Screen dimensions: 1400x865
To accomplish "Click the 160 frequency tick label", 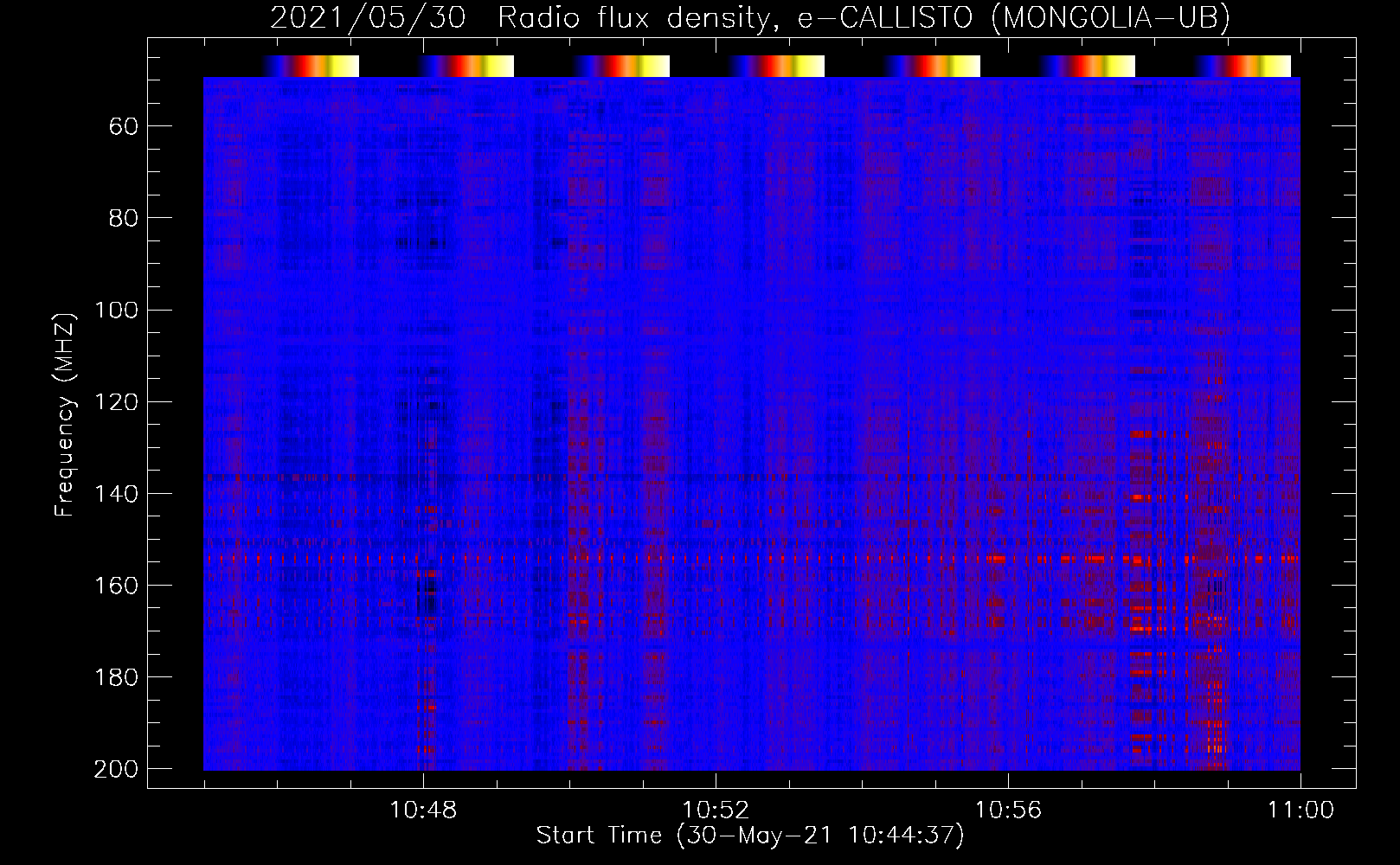I will tap(116, 585).
